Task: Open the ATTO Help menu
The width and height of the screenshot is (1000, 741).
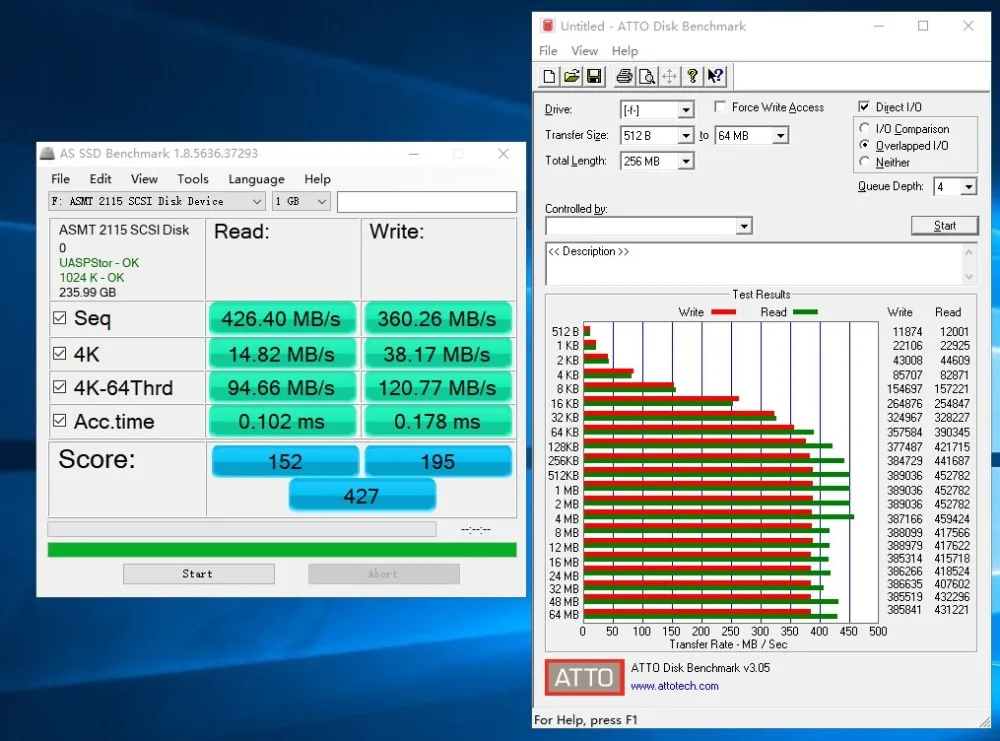Action: coord(624,51)
